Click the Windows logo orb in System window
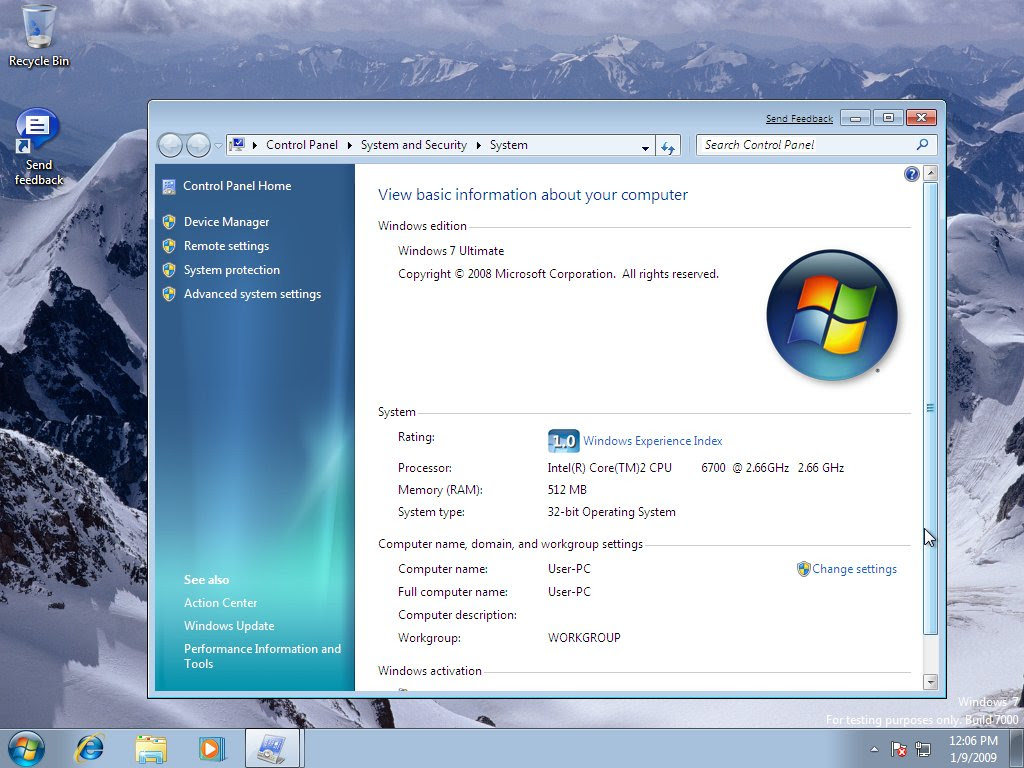 coord(831,315)
